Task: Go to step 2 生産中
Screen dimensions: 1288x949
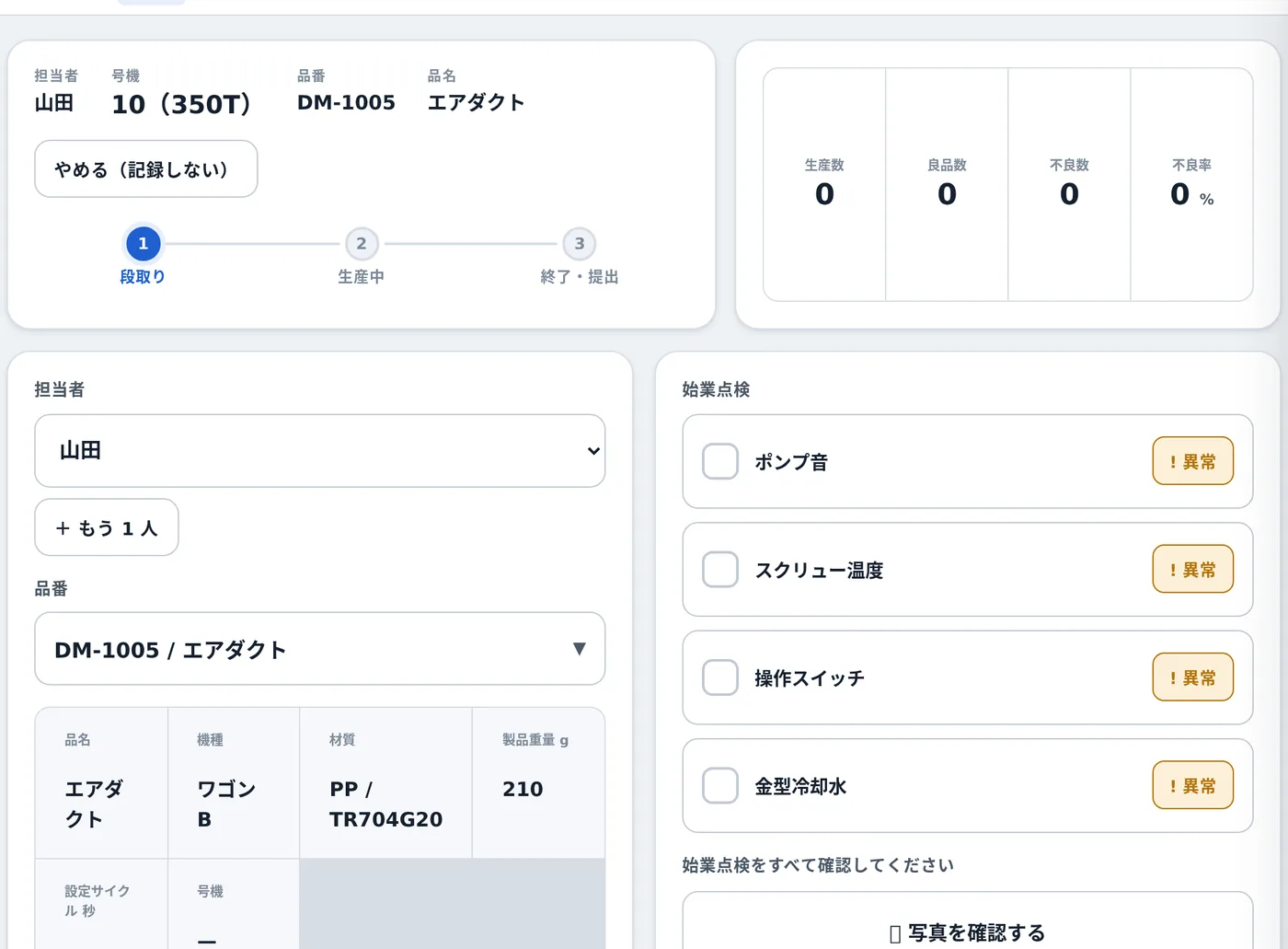Action: pyautogui.click(x=362, y=244)
